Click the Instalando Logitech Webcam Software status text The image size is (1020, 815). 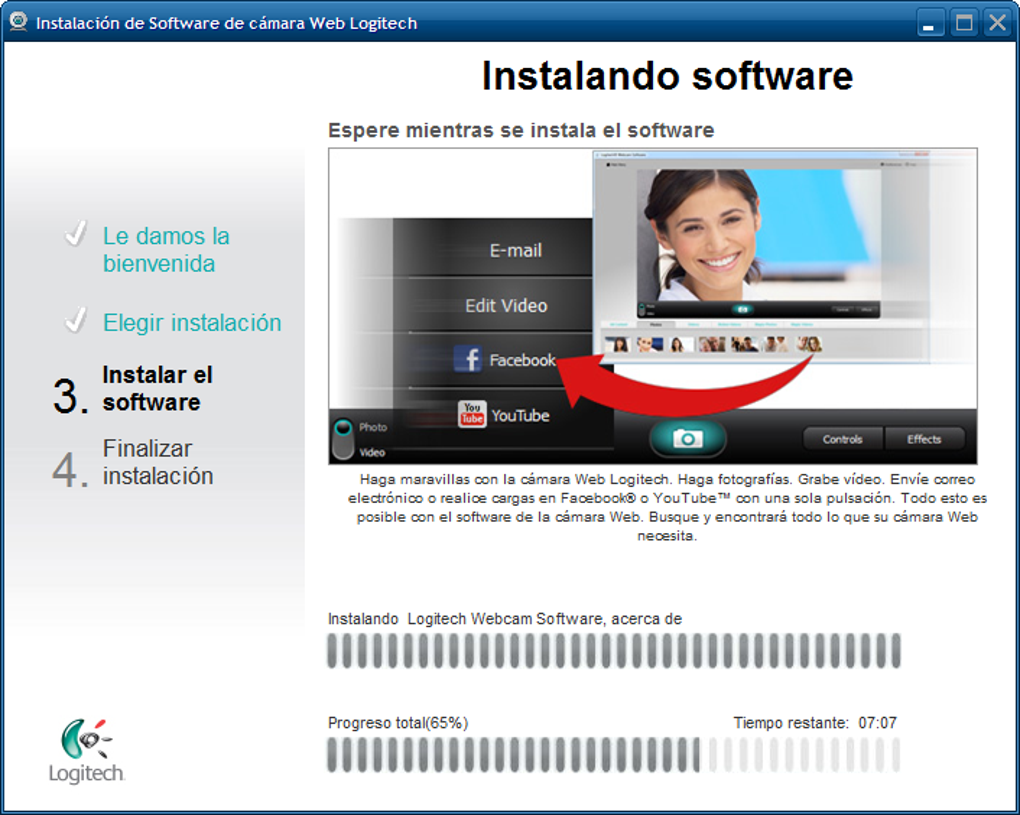pos(505,619)
